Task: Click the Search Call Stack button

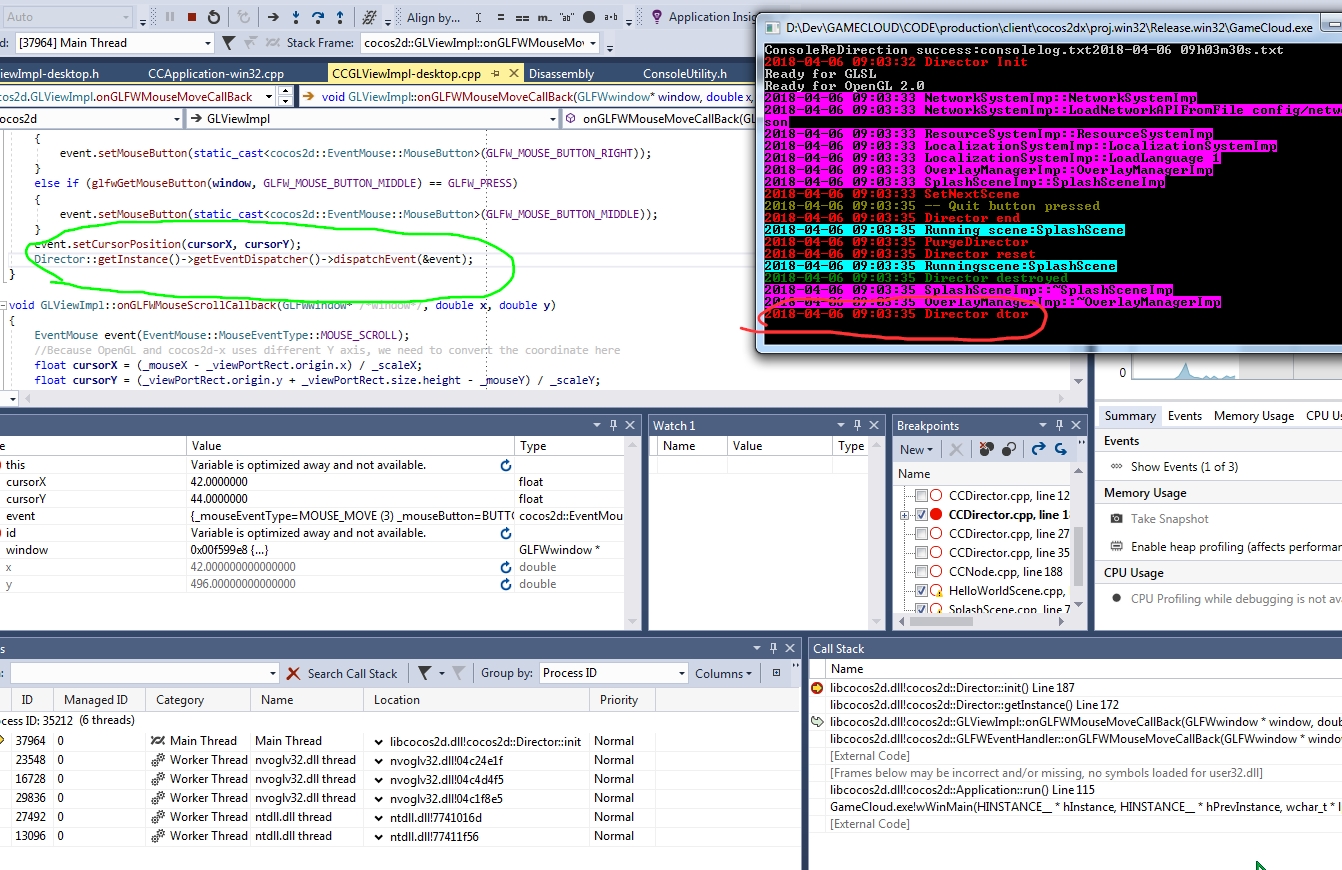Action: click(x=342, y=674)
